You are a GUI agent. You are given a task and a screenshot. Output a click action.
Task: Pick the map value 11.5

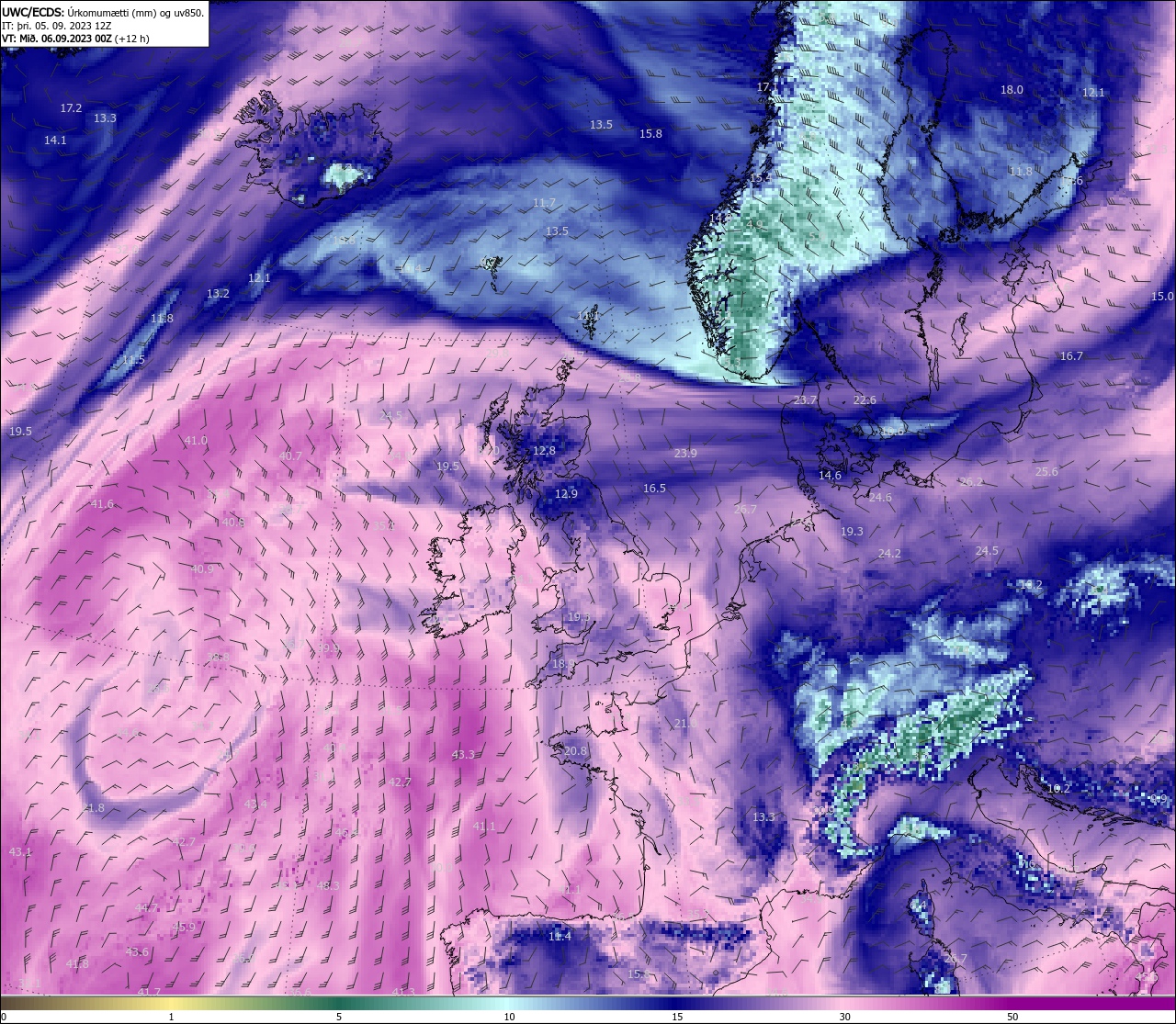134,360
